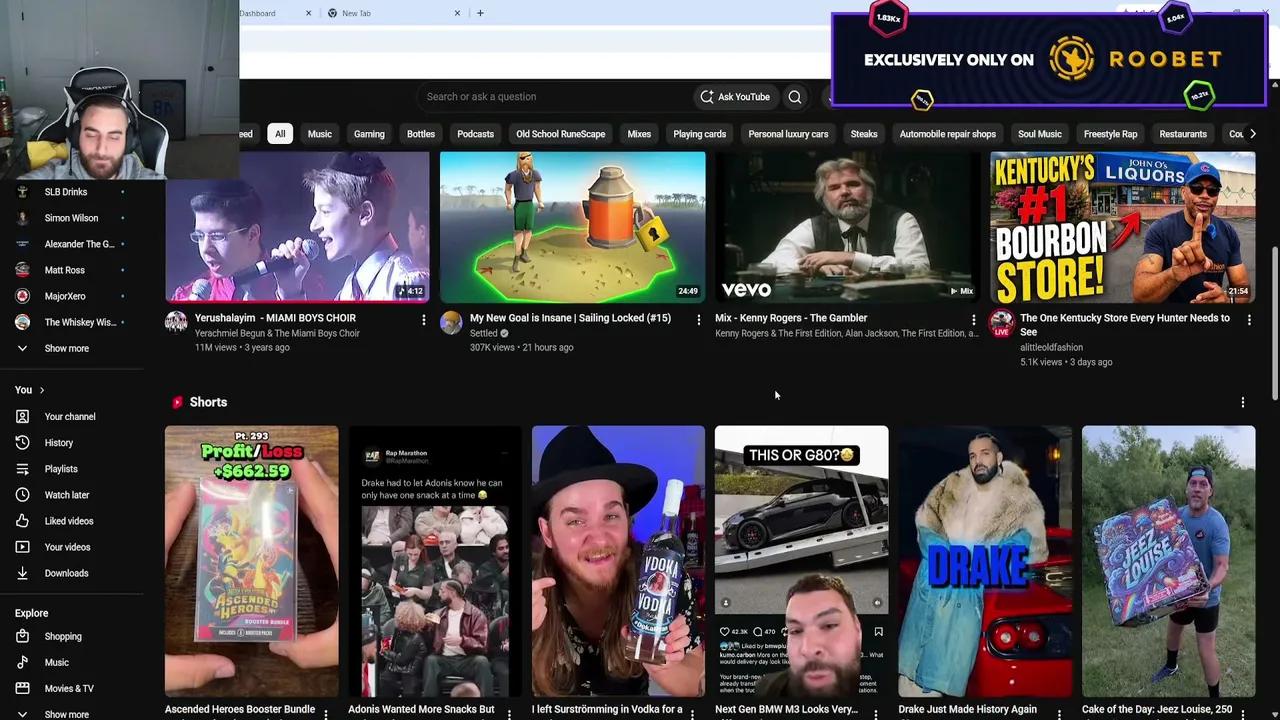Open Kentucky's #1 Bourbon Store thumbnail
1280x720 pixels.
coord(1122,227)
